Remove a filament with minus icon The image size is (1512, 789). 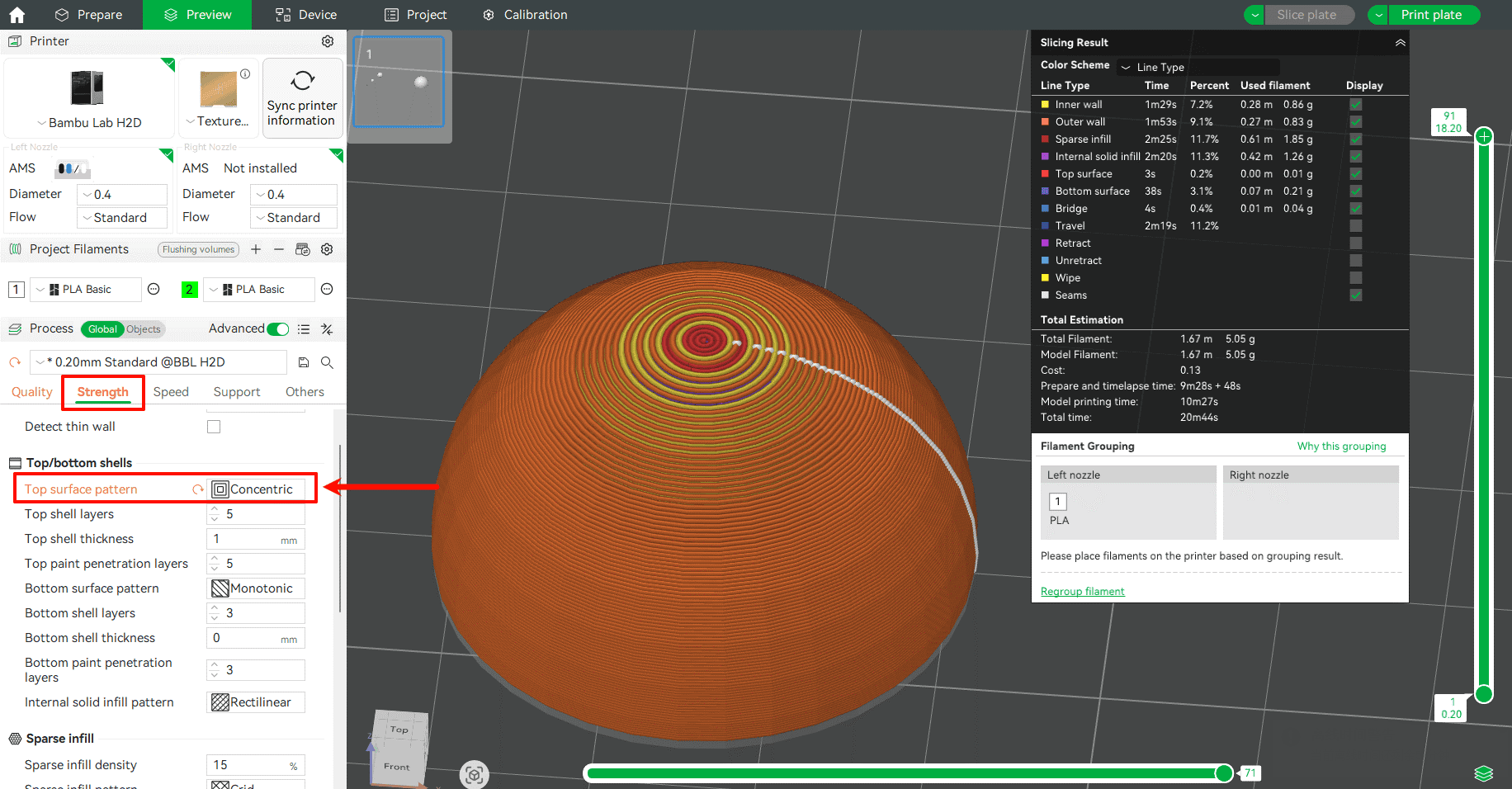point(279,249)
